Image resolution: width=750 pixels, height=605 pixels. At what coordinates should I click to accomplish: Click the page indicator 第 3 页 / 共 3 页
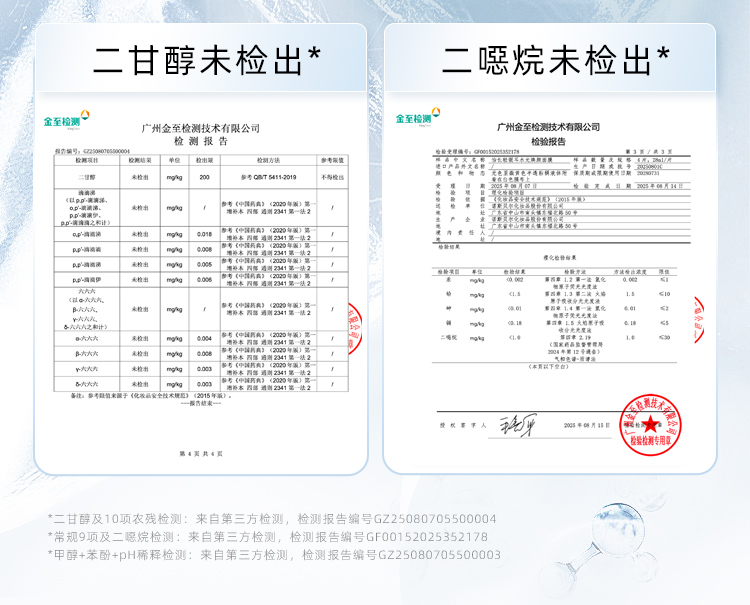649,152
